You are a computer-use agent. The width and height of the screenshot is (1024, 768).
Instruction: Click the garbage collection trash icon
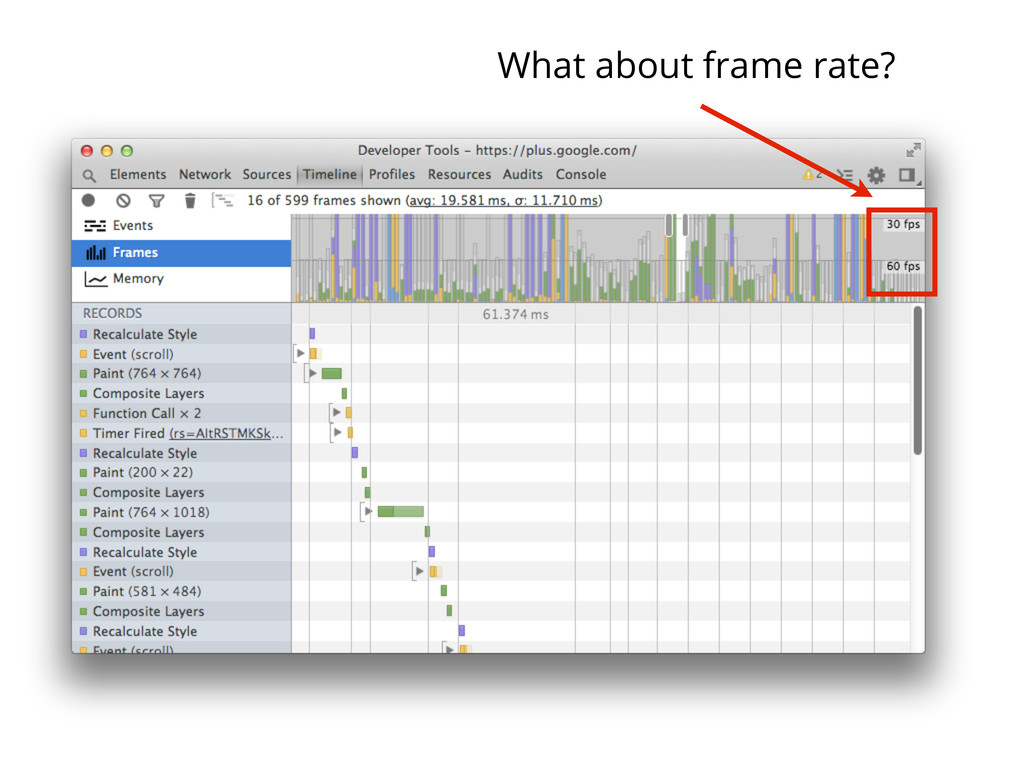click(190, 201)
